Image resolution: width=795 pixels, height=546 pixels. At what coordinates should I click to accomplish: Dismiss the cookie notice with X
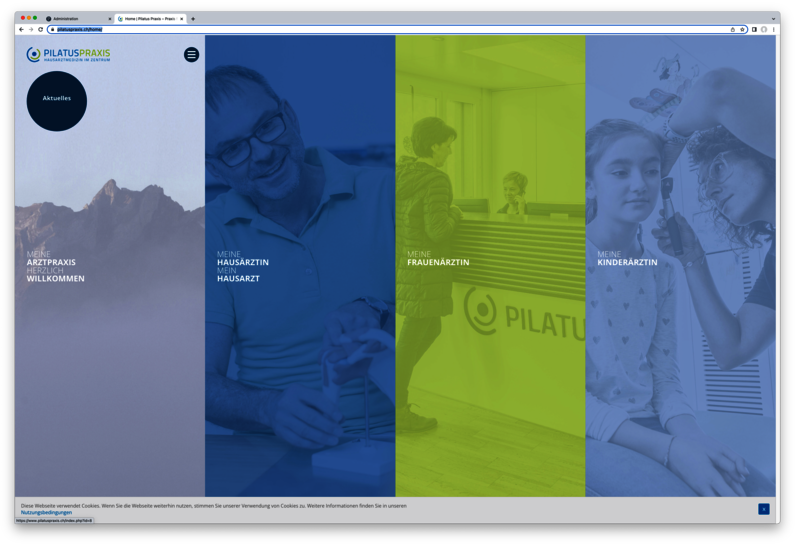pos(763,509)
